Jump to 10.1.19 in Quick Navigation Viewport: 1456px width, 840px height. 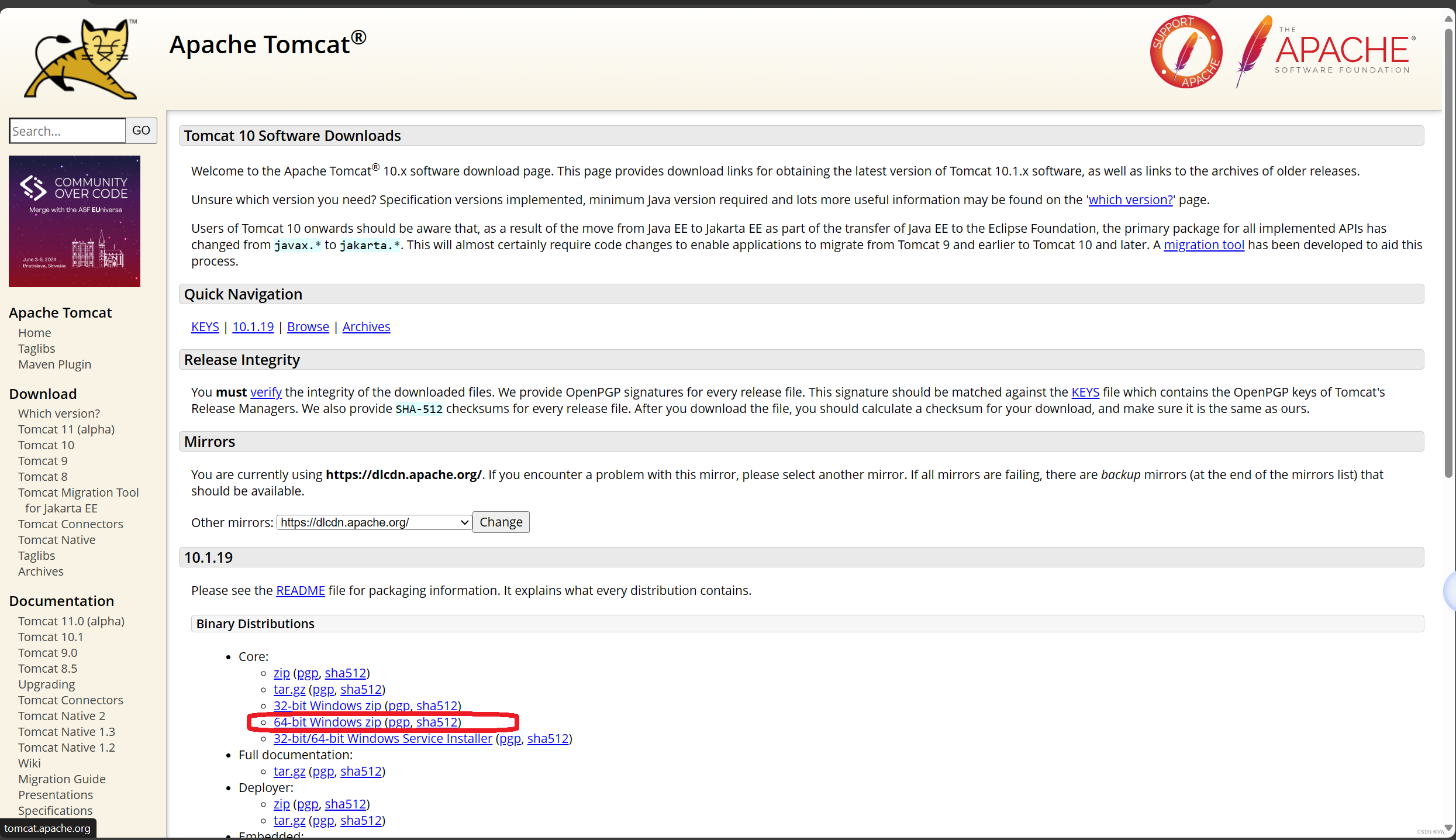click(253, 327)
